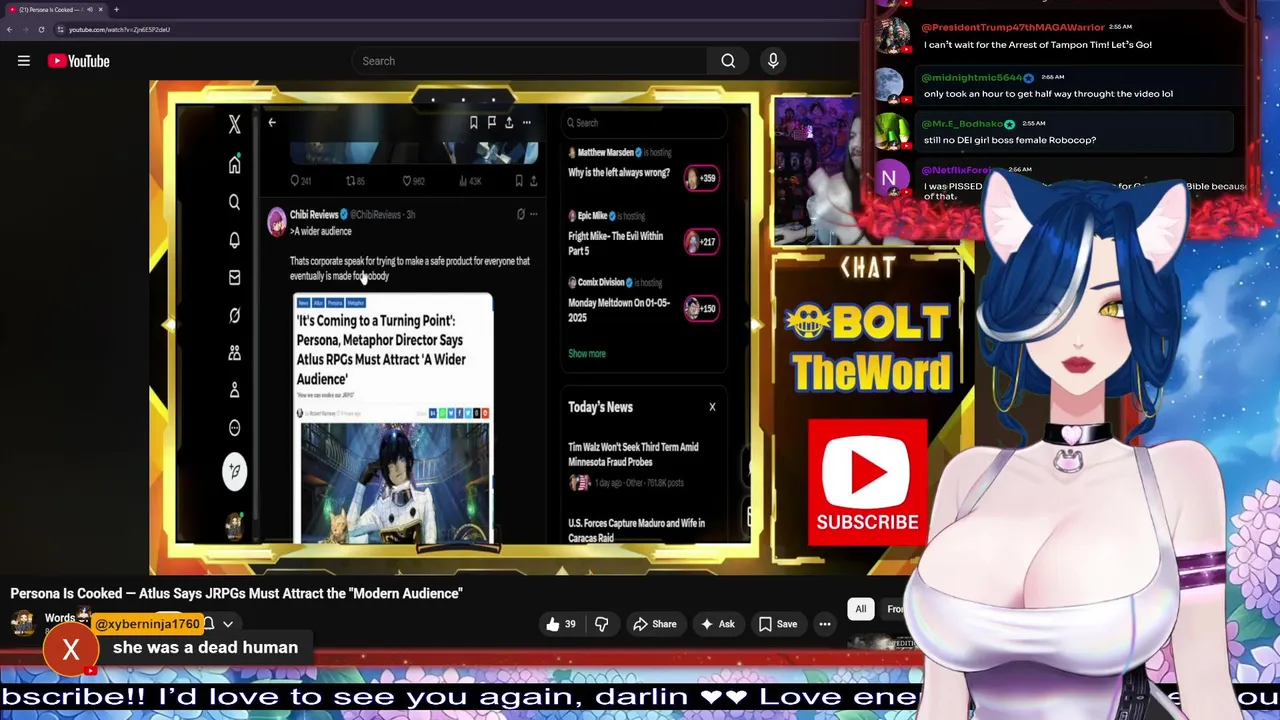Image resolution: width=1280 pixels, height=720 pixels.
Task: Open Tim Walz Third Term news item
Action: click(633, 454)
